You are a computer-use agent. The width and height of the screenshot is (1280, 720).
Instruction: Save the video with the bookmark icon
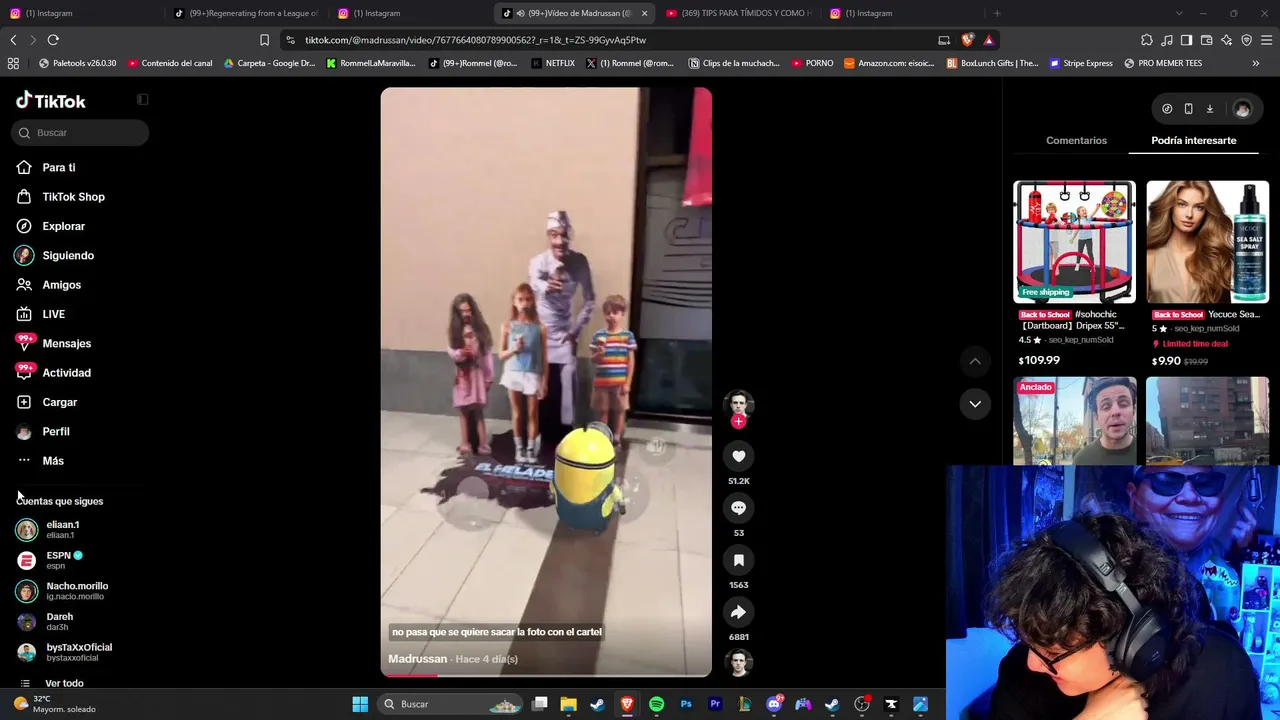(x=738, y=560)
